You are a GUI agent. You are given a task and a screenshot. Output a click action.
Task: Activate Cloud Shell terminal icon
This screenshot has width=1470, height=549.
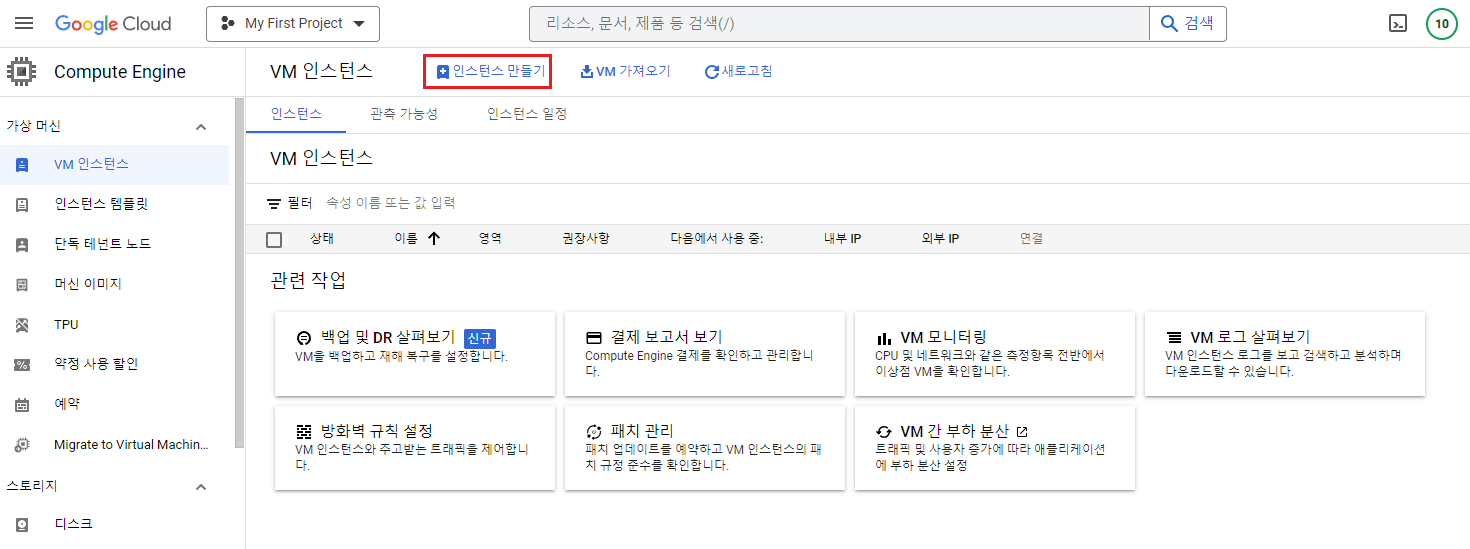click(1399, 24)
